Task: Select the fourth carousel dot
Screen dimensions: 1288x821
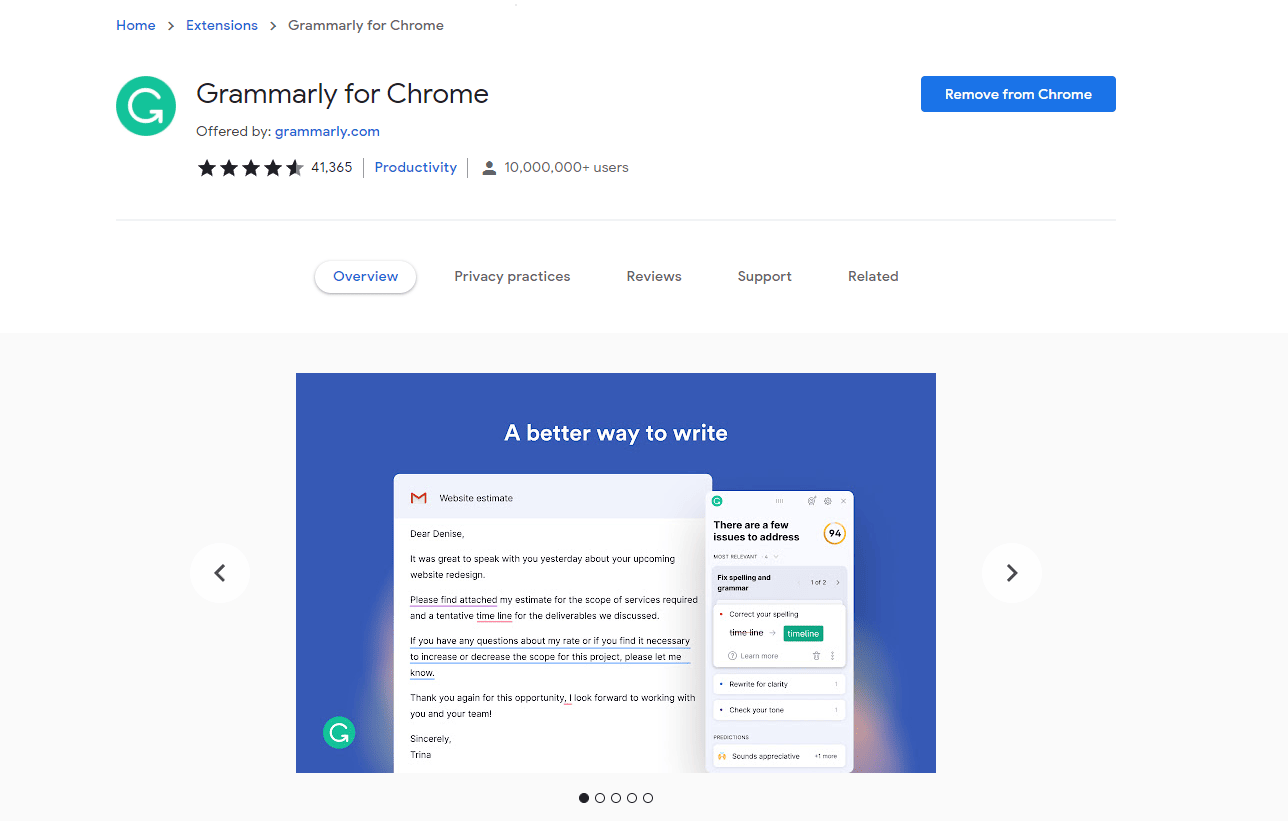Action: click(x=632, y=798)
